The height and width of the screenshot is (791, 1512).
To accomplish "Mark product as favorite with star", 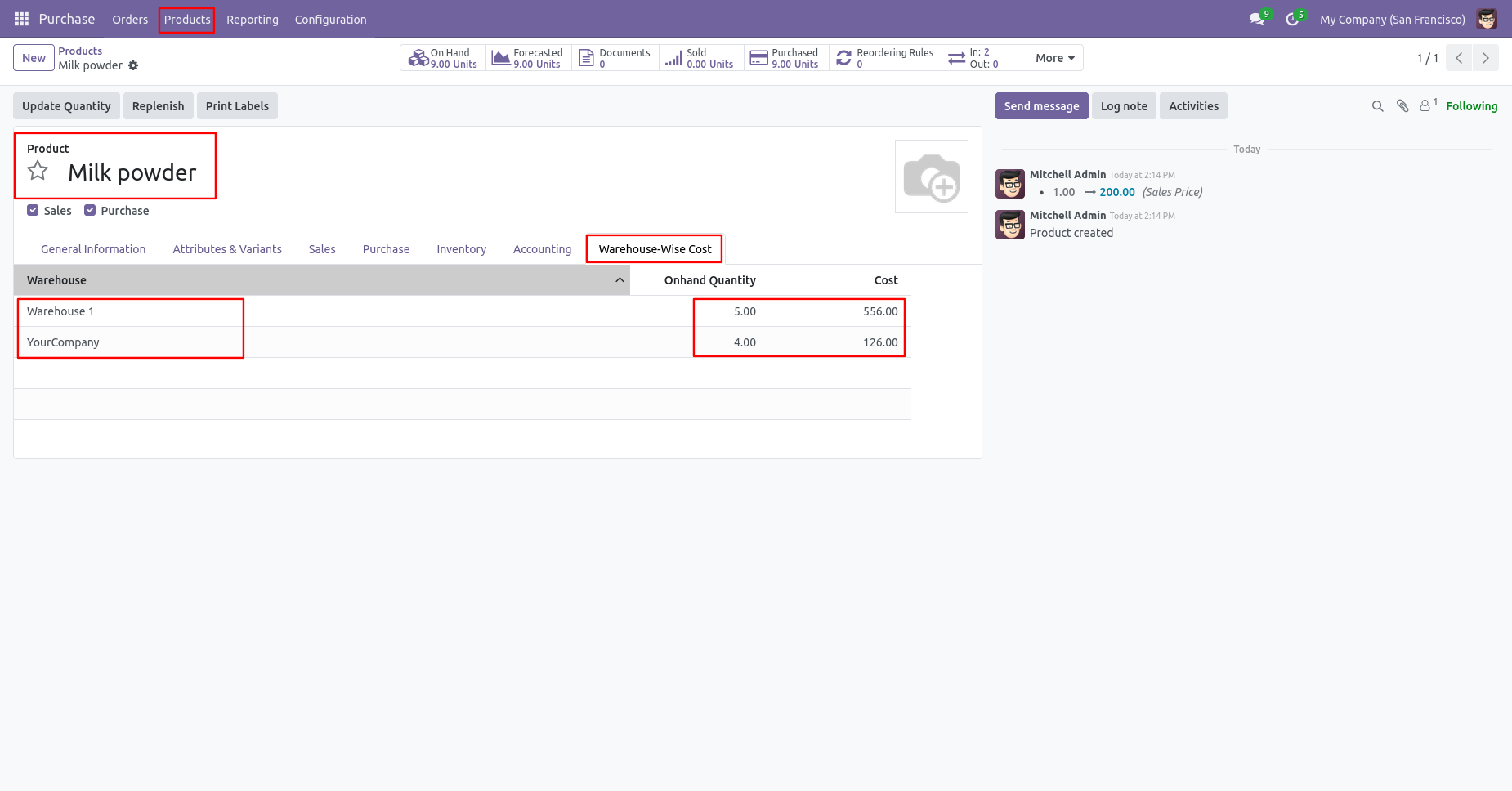I will [x=38, y=171].
